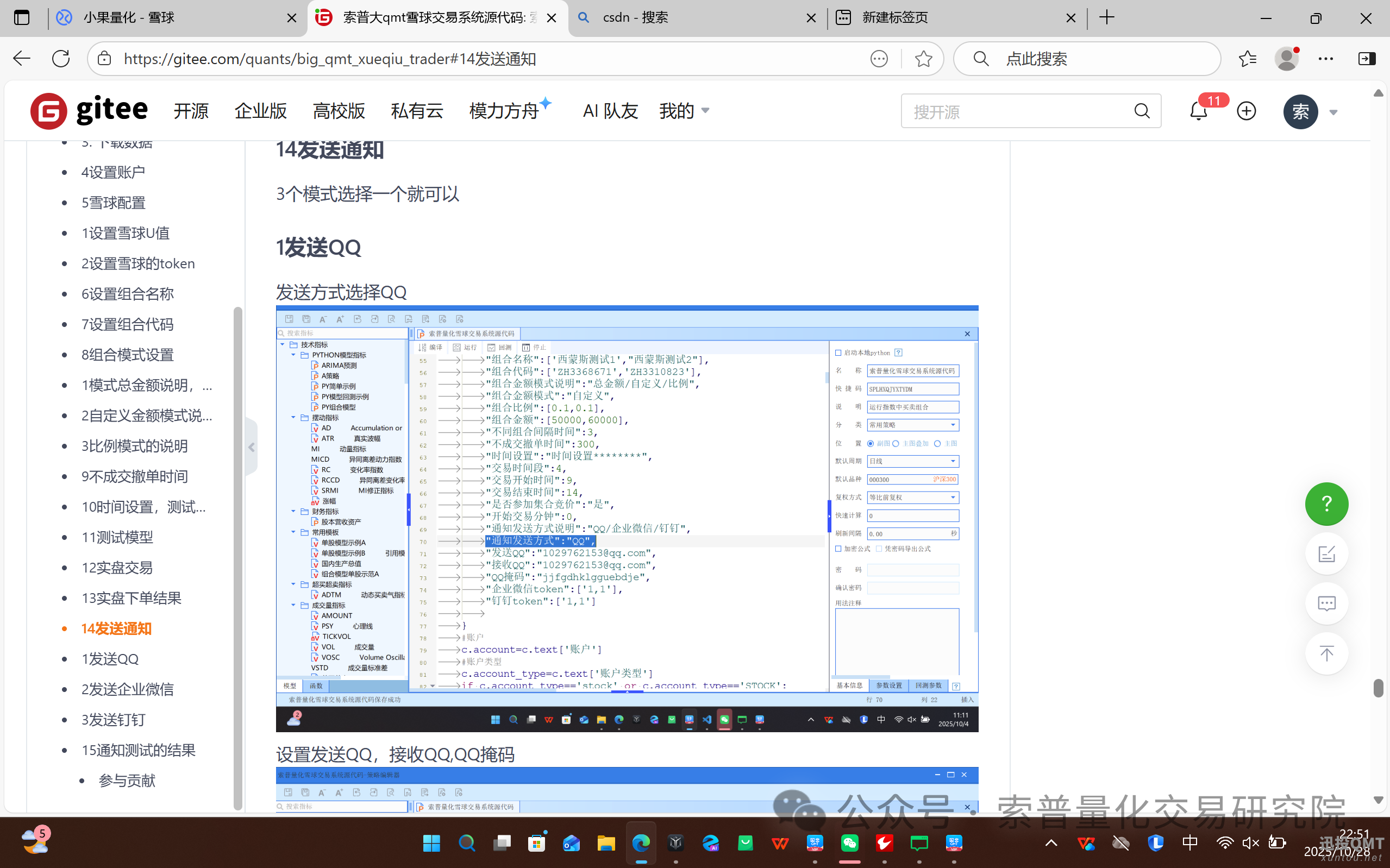Select 企业版 in the Gitee menu
The height and width of the screenshot is (868, 1390).
click(x=261, y=111)
